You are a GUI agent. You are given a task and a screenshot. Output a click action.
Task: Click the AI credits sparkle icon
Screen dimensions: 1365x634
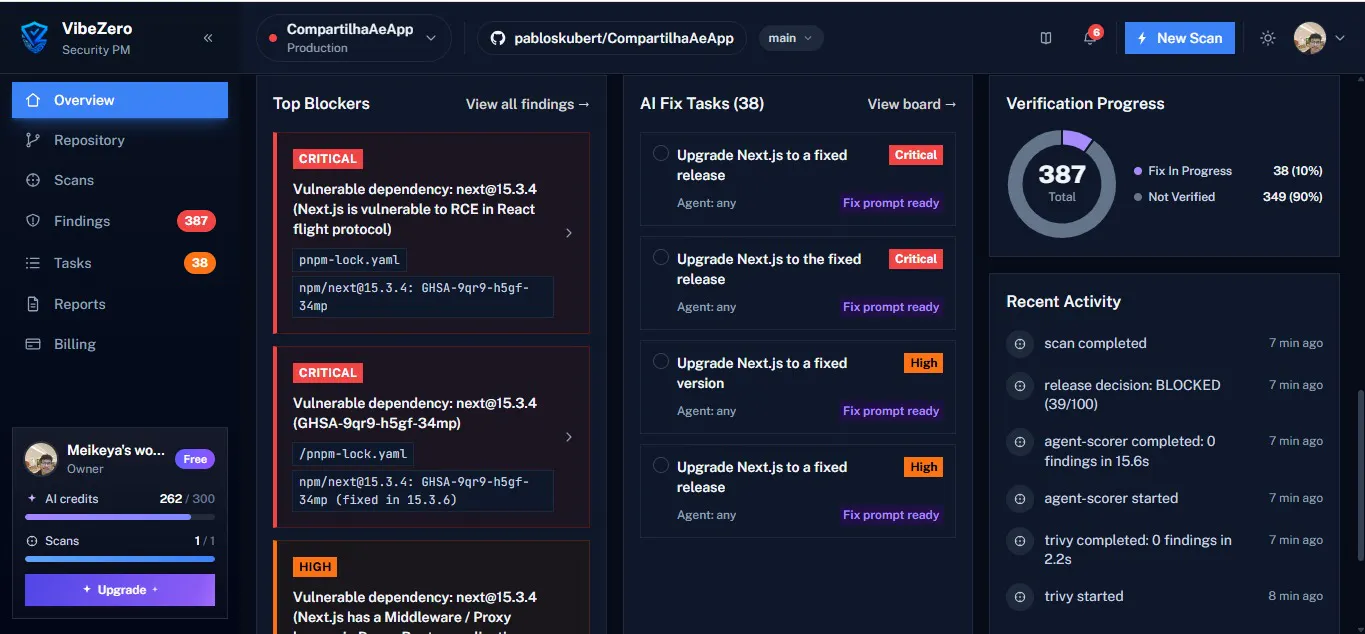click(x=32, y=498)
